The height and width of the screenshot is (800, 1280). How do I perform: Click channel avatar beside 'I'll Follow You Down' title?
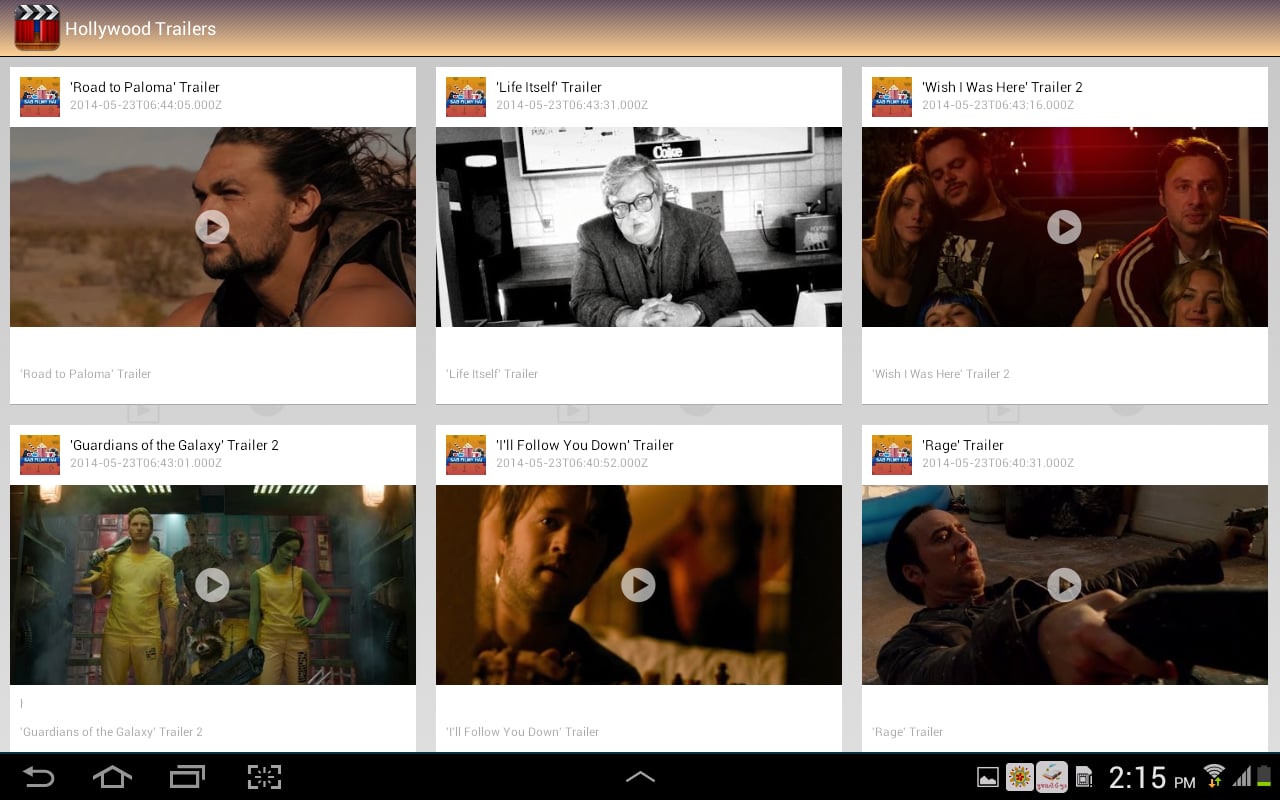coord(466,455)
